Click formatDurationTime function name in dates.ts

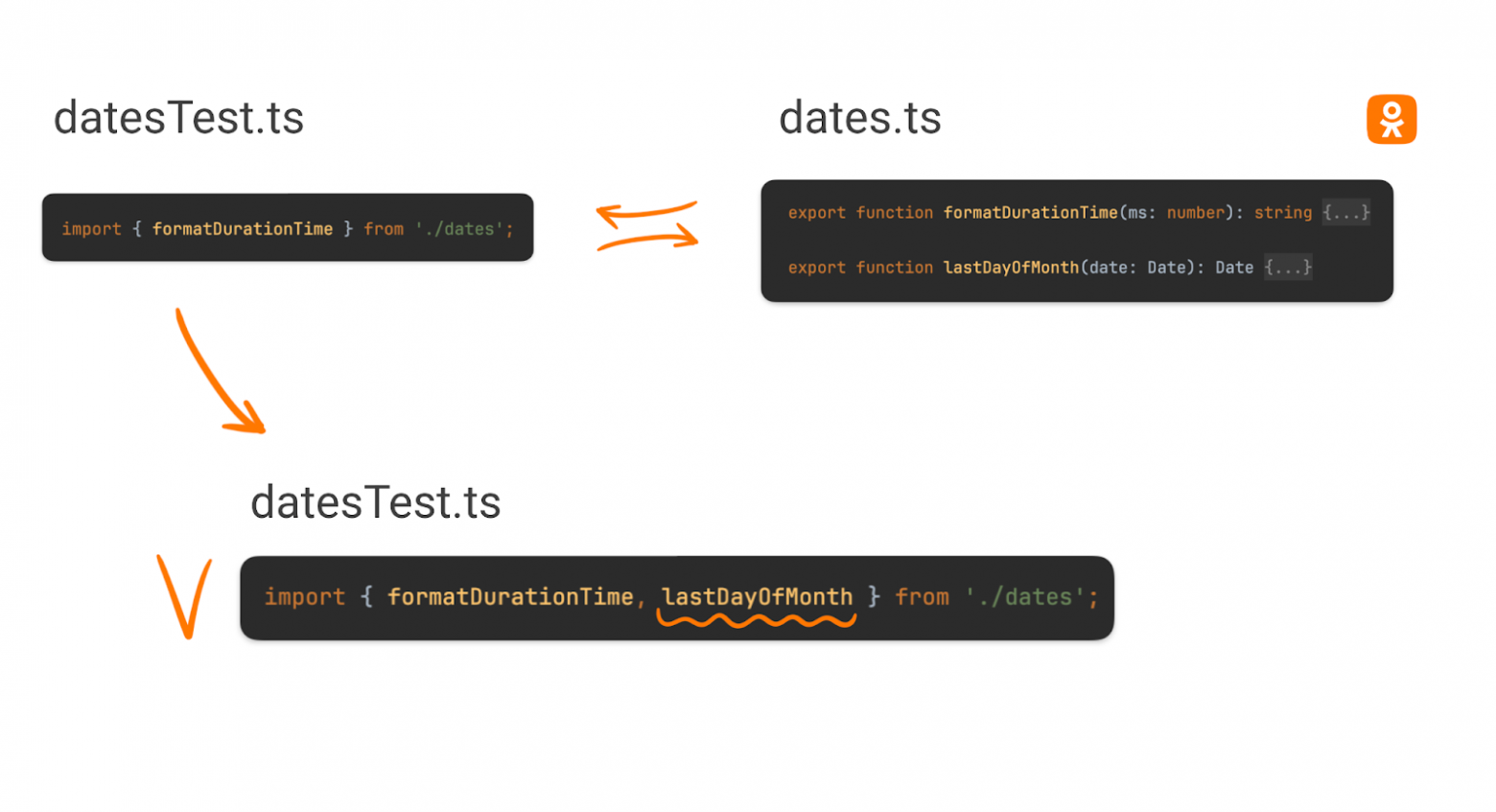pyautogui.click(x=1030, y=213)
